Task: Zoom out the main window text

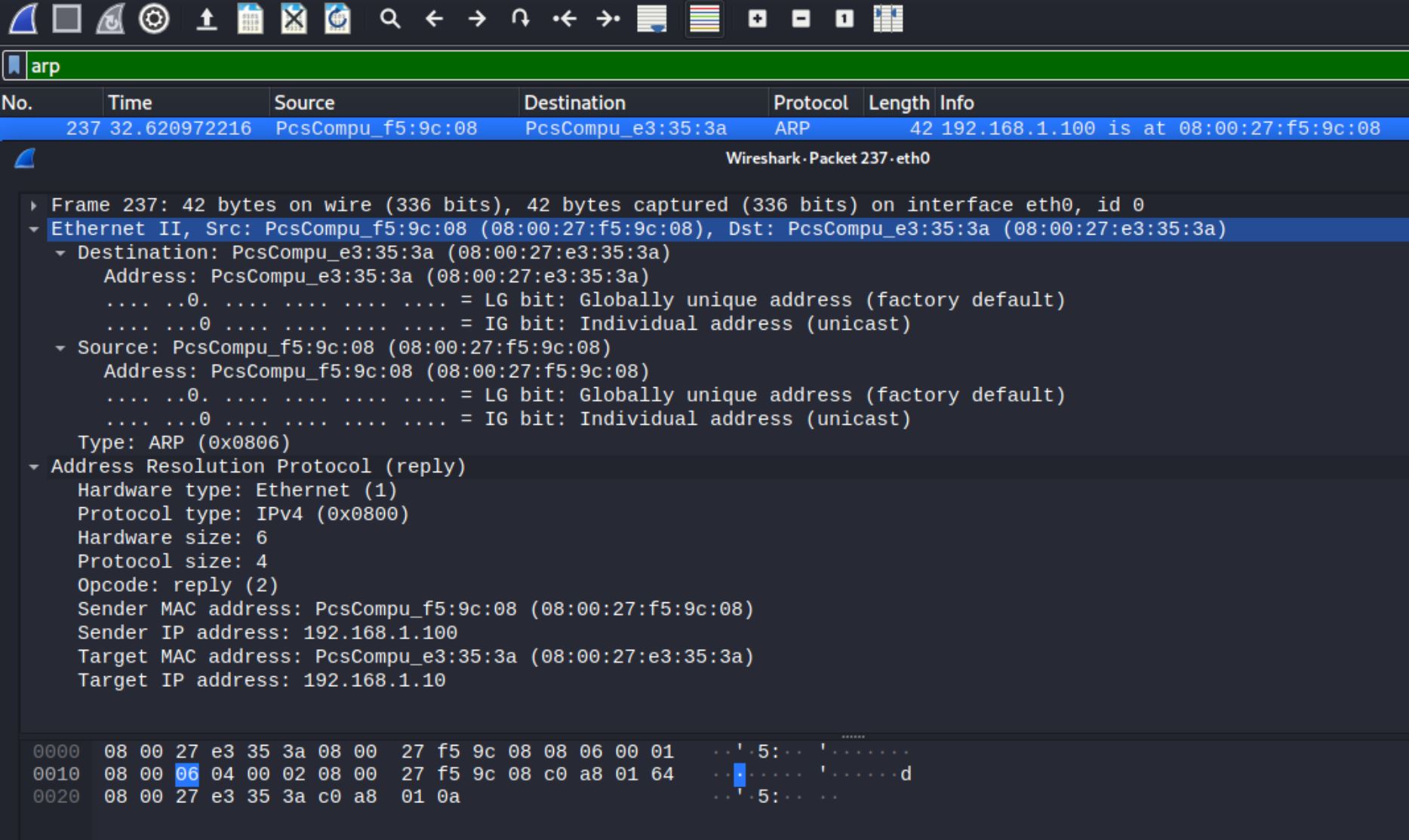Action: coord(801,19)
